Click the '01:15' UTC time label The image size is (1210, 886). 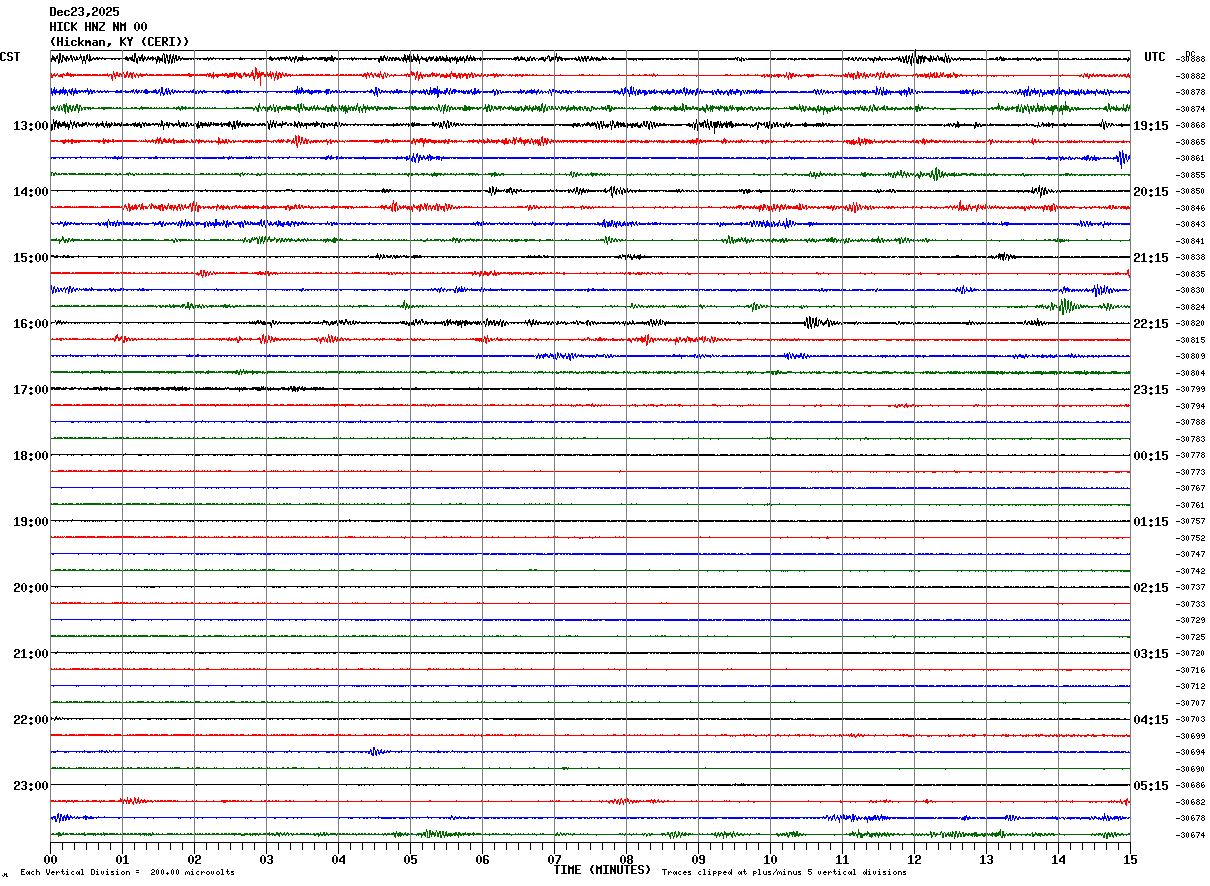pyautogui.click(x=1150, y=522)
